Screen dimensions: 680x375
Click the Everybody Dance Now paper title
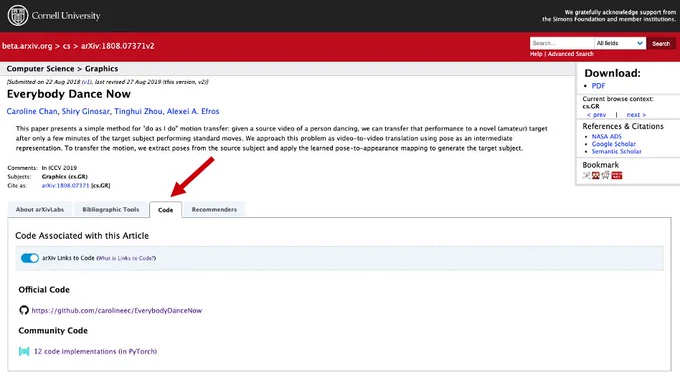click(x=69, y=94)
